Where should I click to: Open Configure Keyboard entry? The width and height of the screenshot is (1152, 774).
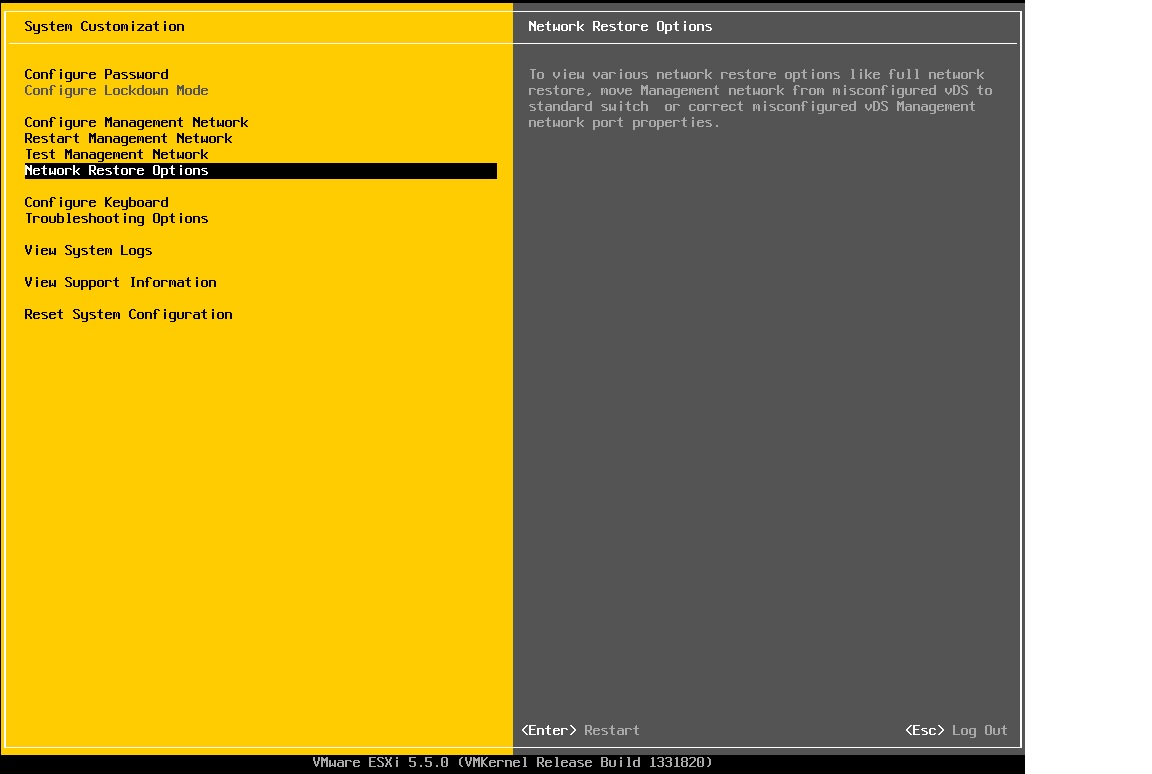click(x=96, y=203)
